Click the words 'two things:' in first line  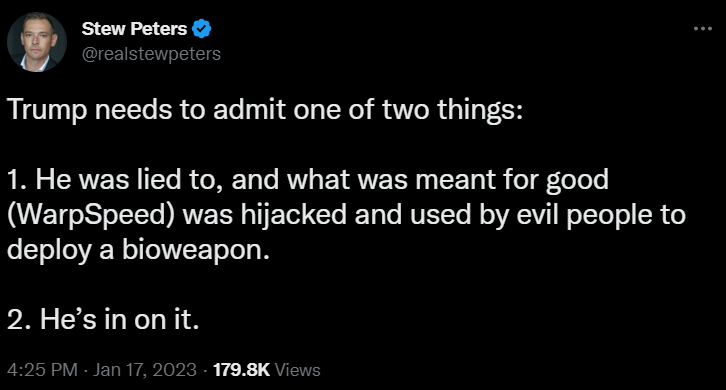(452, 110)
